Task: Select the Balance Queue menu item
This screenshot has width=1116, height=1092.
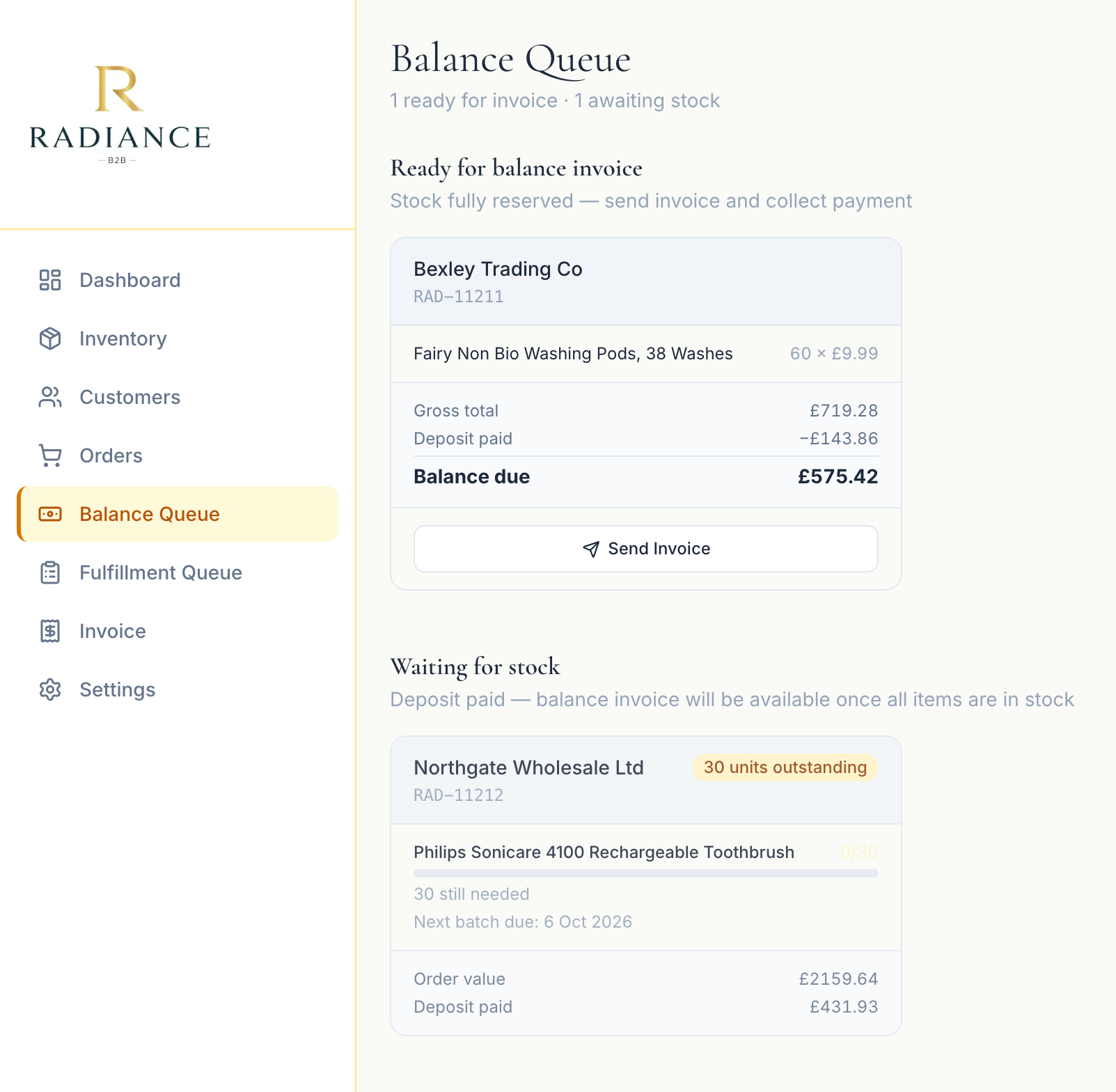Action: (178, 514)
